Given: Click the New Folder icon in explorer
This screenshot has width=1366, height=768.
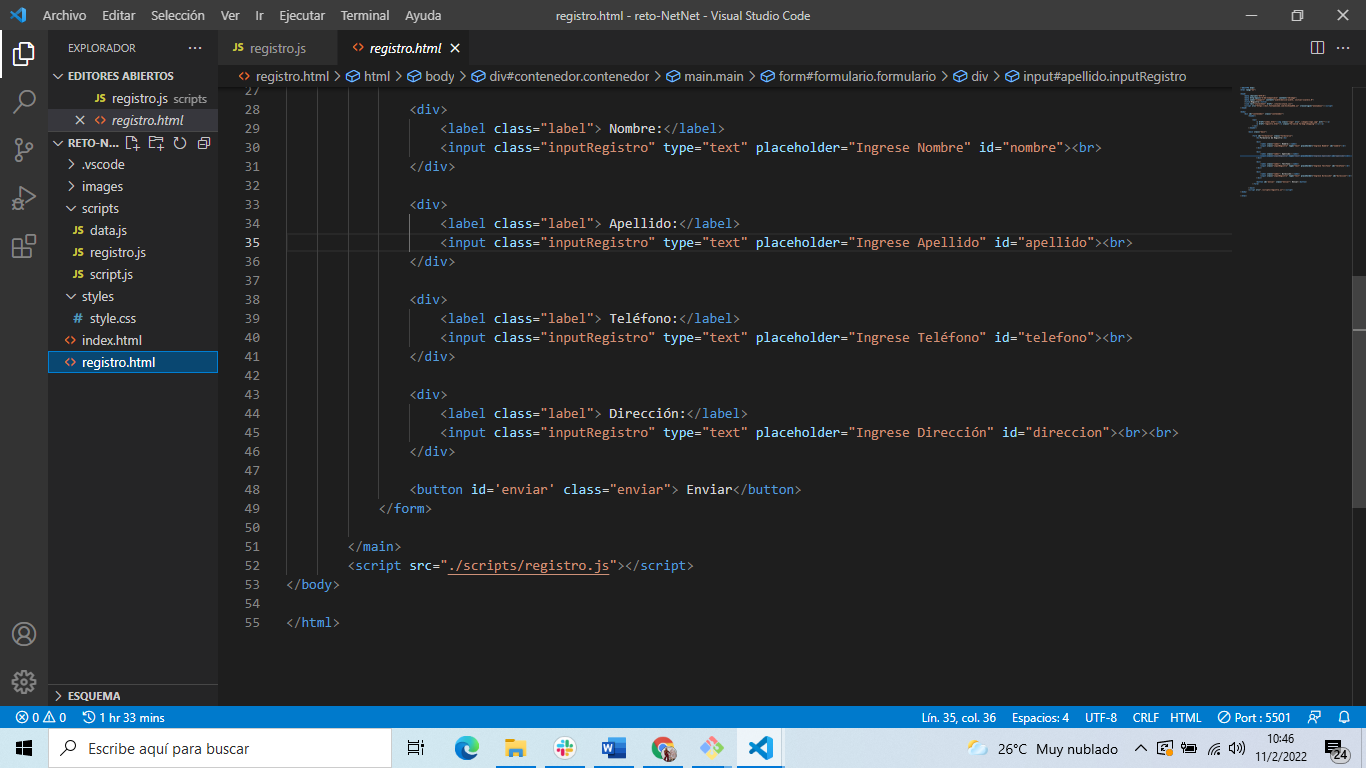Looking at the screenshot, I should 156,143.
